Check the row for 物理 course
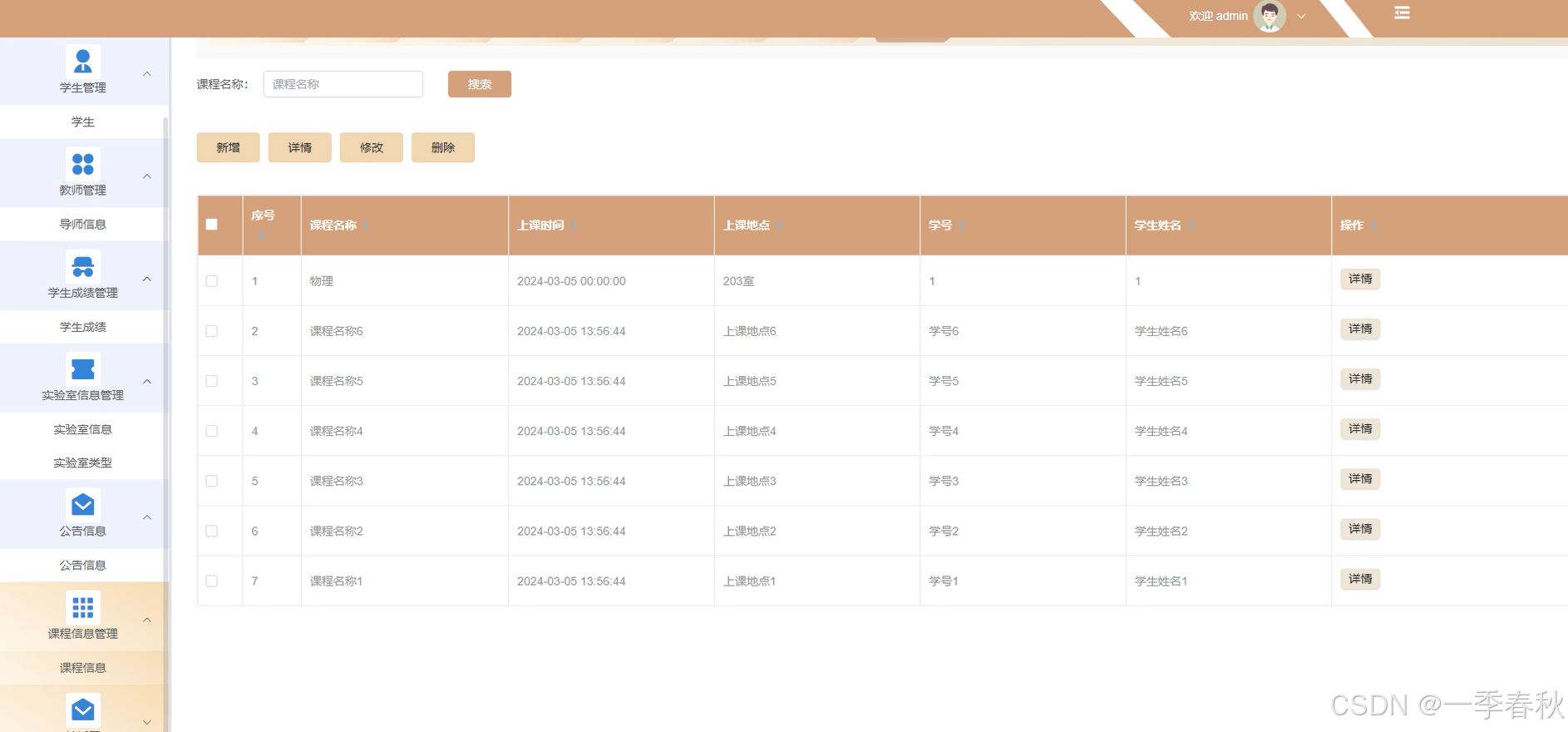 [212, 281]
